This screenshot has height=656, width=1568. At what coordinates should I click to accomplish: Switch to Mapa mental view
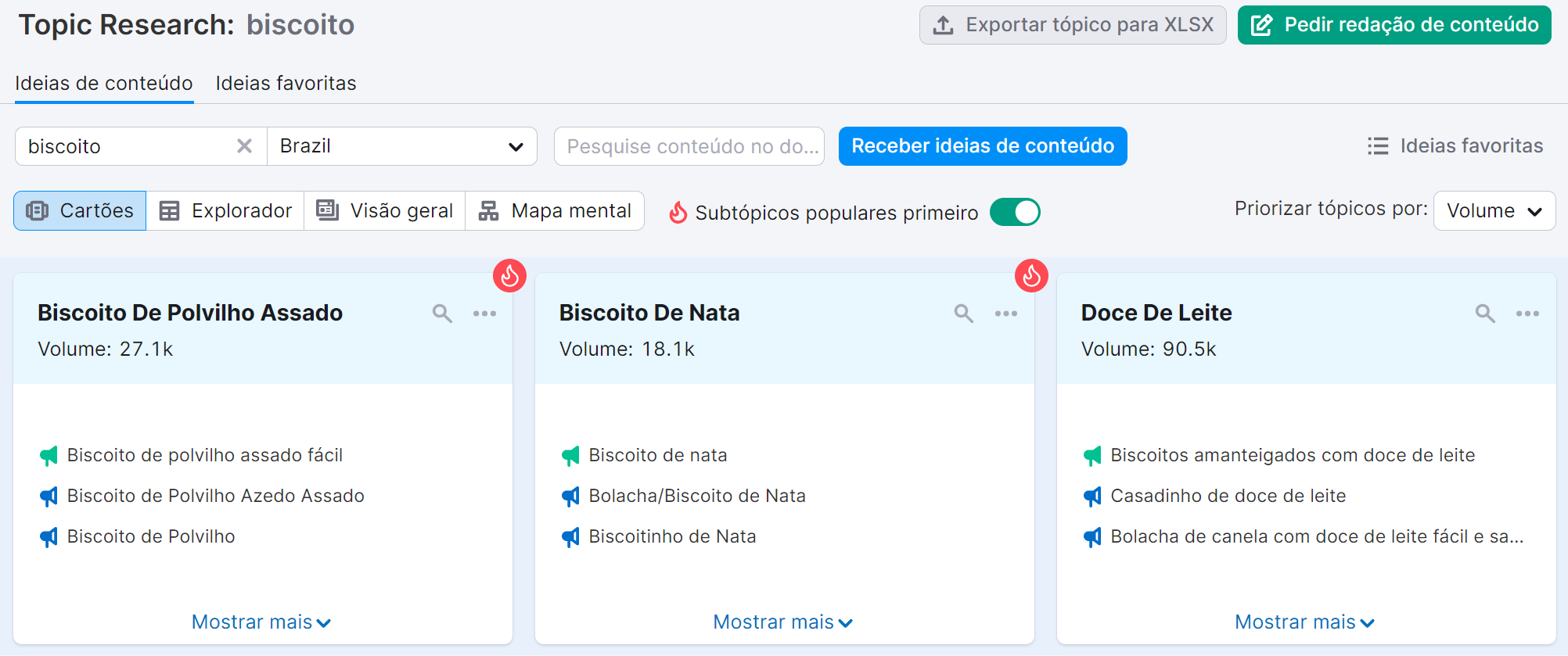(x=555, y=211)
